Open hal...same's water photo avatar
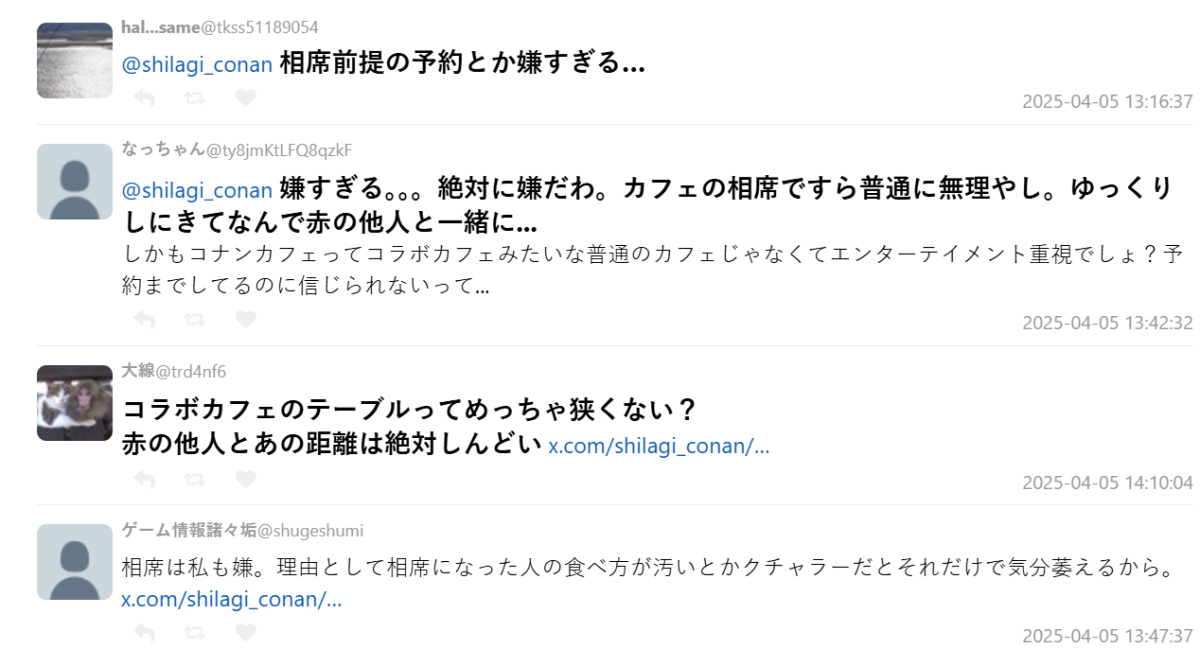 click(x=74, y=60)
